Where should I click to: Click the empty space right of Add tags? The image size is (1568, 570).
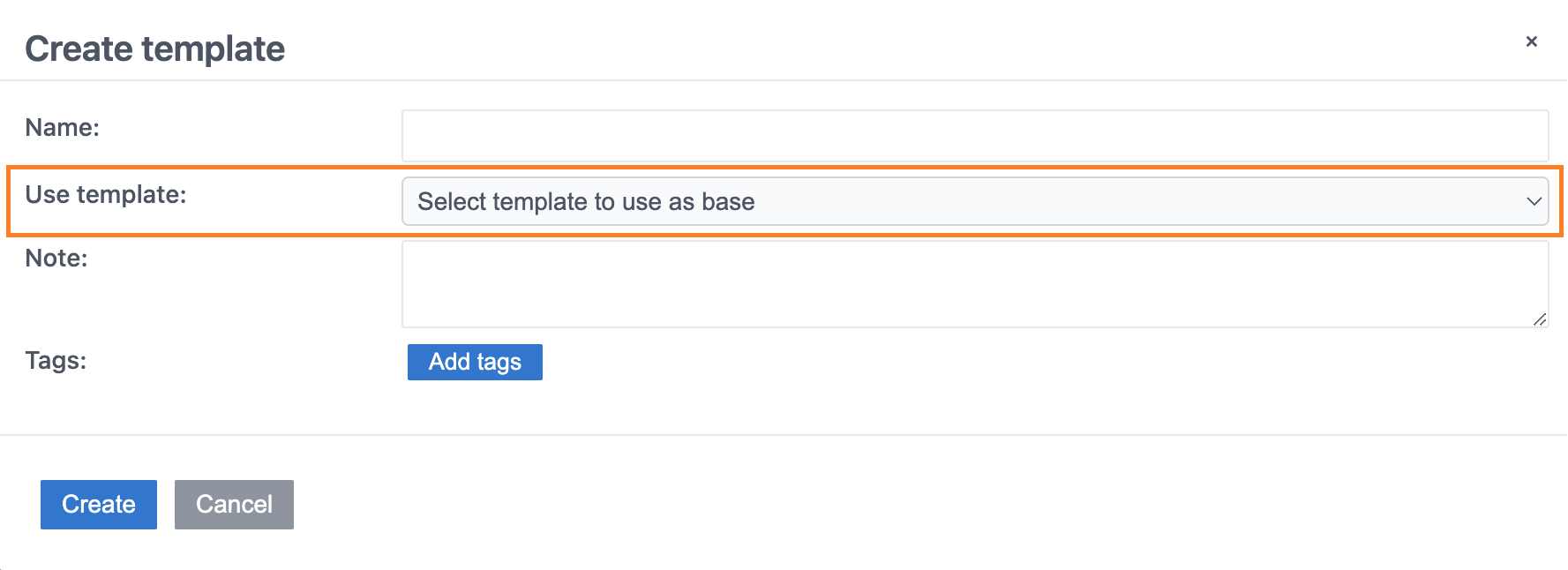[971, 363]
